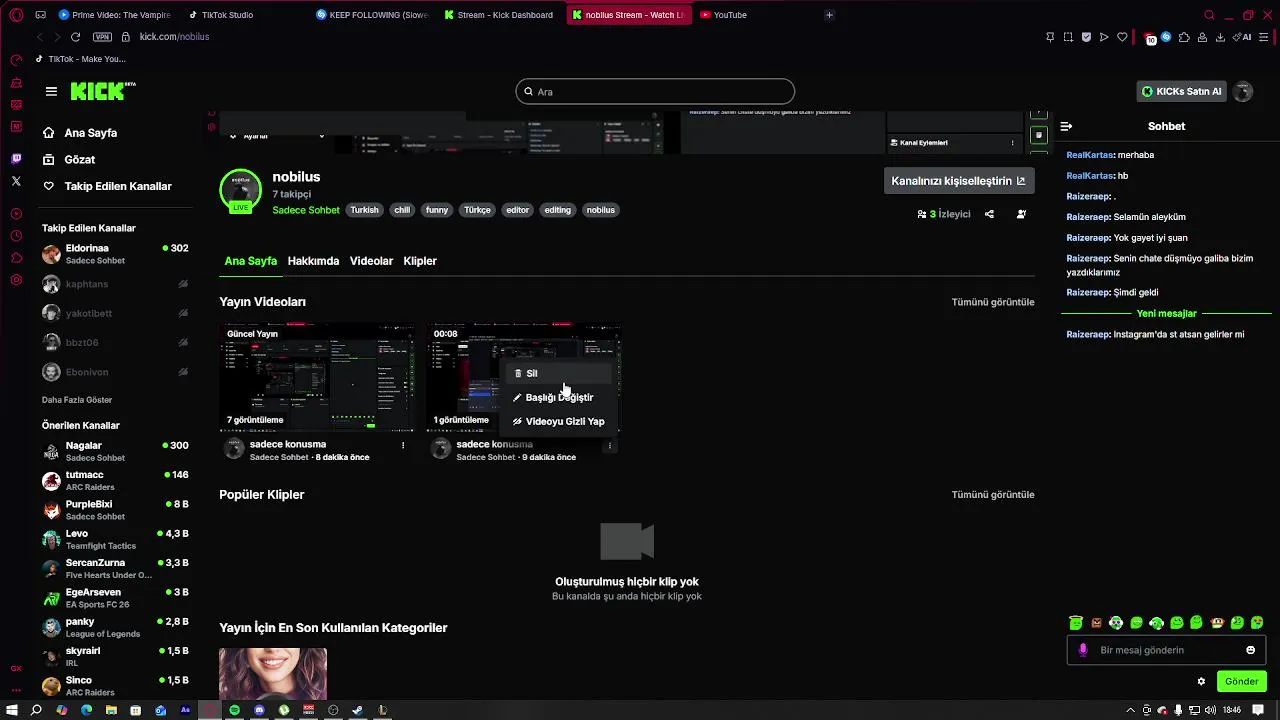Viewport: 1280px width, 720px height.
Task: Click the Sadece Sohbet category under nobilus
Action: pyautogui.click(x=306, y=210)
